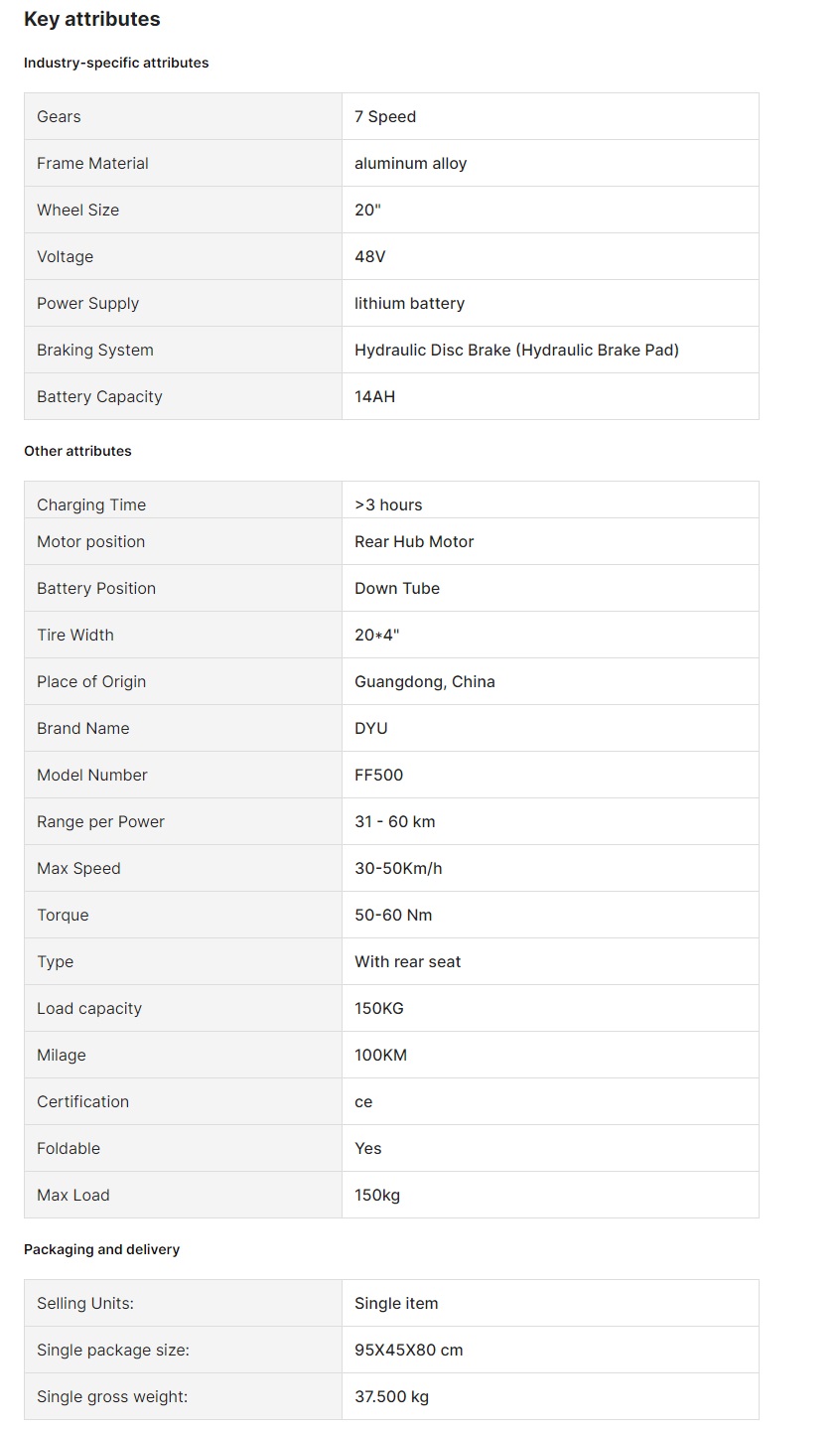Click the 14AH battery capacity value
840x1429 pixels.
point(374,396)
